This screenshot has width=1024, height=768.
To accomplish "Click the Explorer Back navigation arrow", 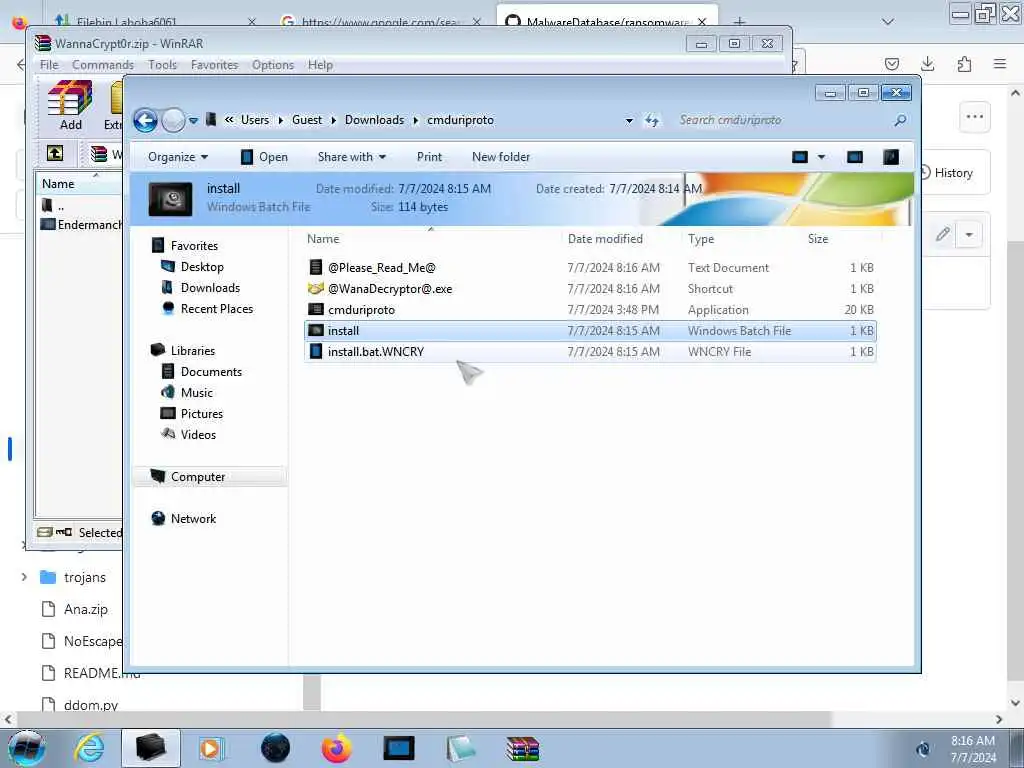I will coord(145,120).
